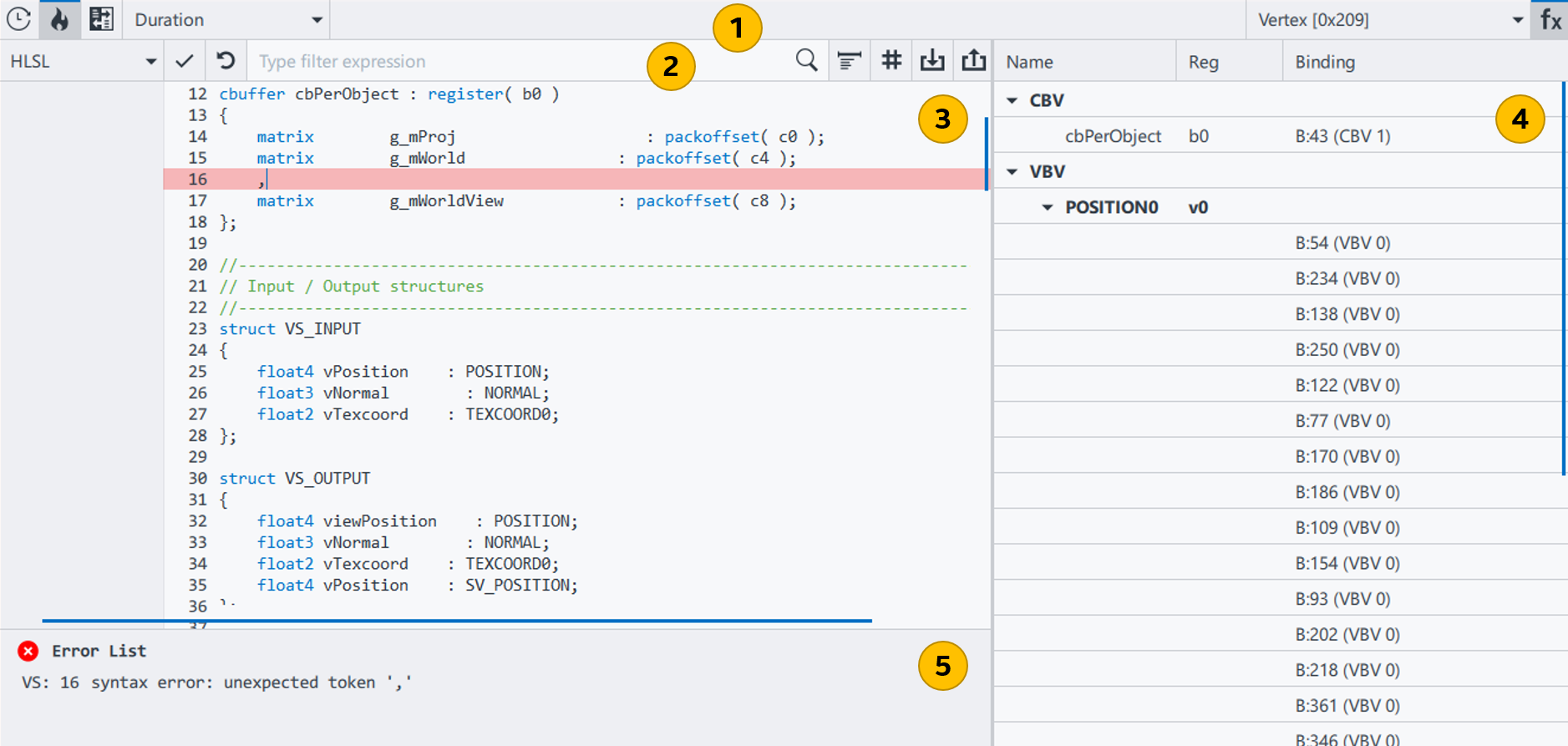Click the magnifier search icon
The image size is (1568, 746).
(x=806, y=61)
